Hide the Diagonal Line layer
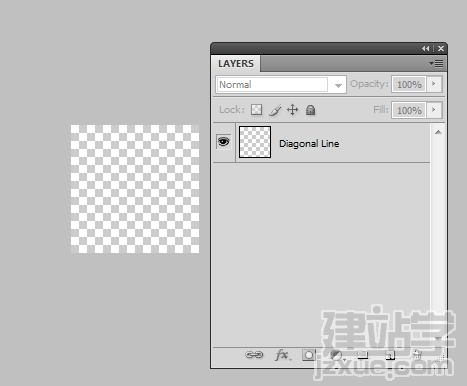 pyautogui.click(x=224, y=142)
